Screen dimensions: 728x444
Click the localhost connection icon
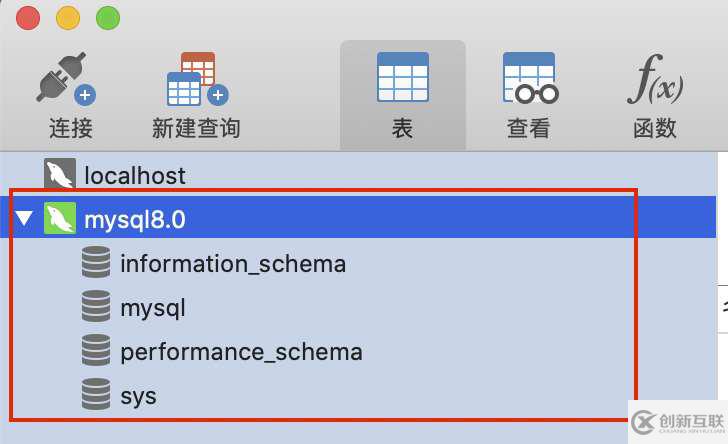pos(60,175)
